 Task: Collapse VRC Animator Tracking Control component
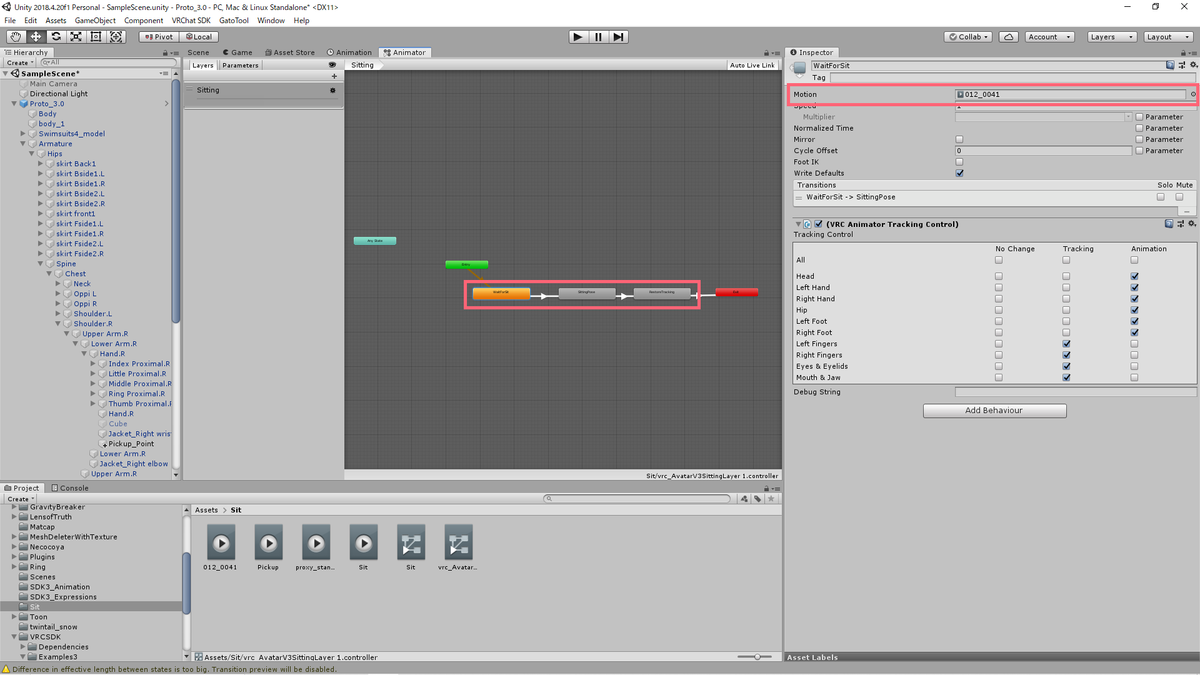(798, 224)
